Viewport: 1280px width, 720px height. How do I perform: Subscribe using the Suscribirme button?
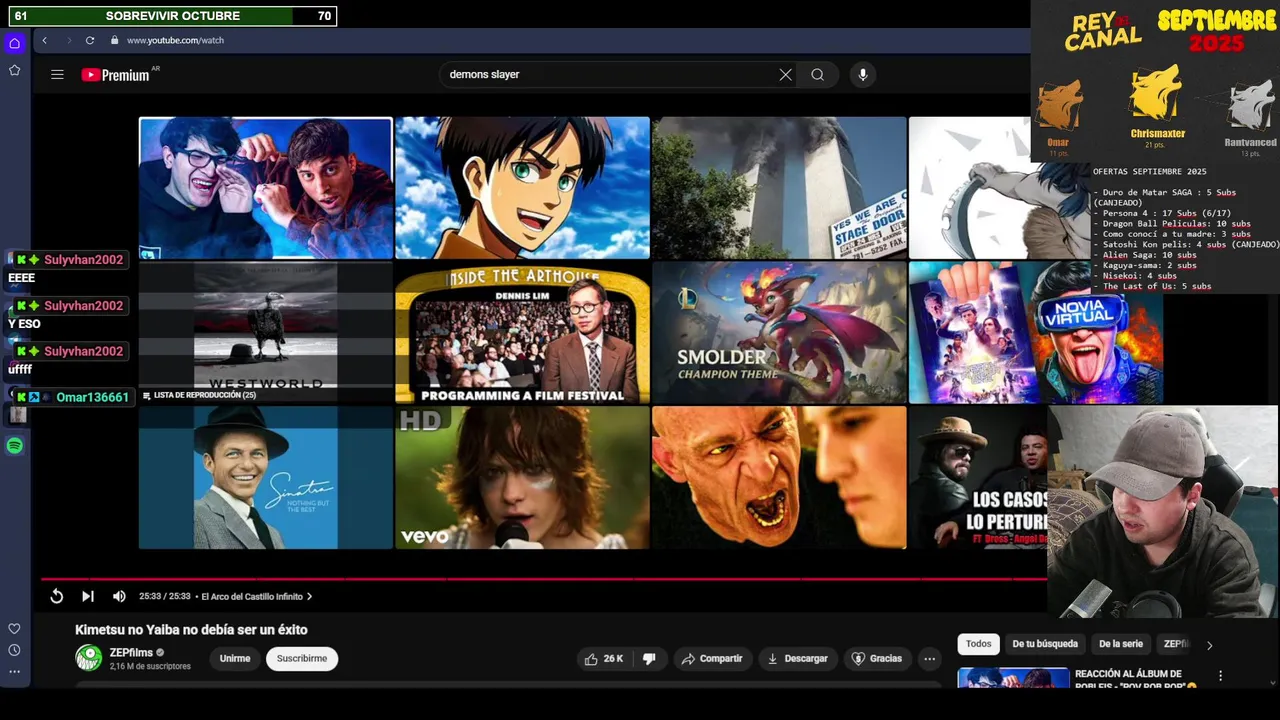(x=302, y=658)
